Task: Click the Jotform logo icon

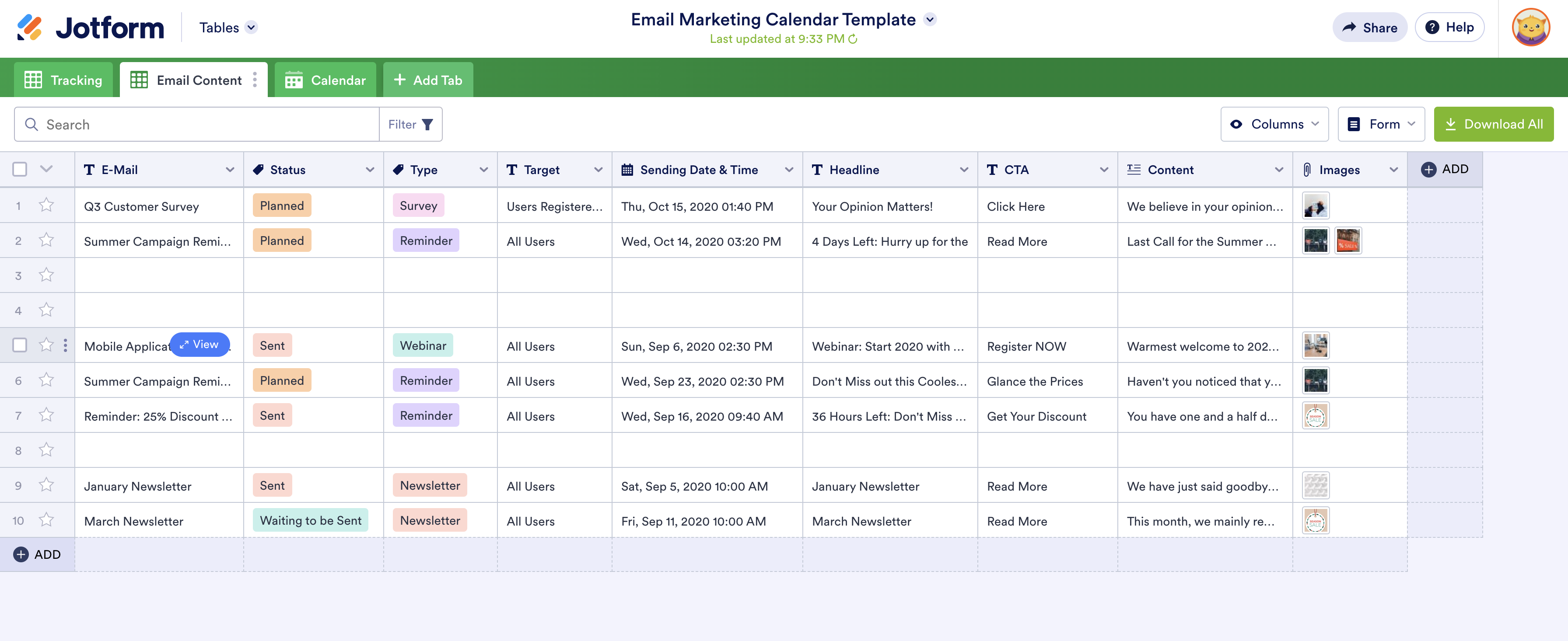Action: tap(29, 28)
